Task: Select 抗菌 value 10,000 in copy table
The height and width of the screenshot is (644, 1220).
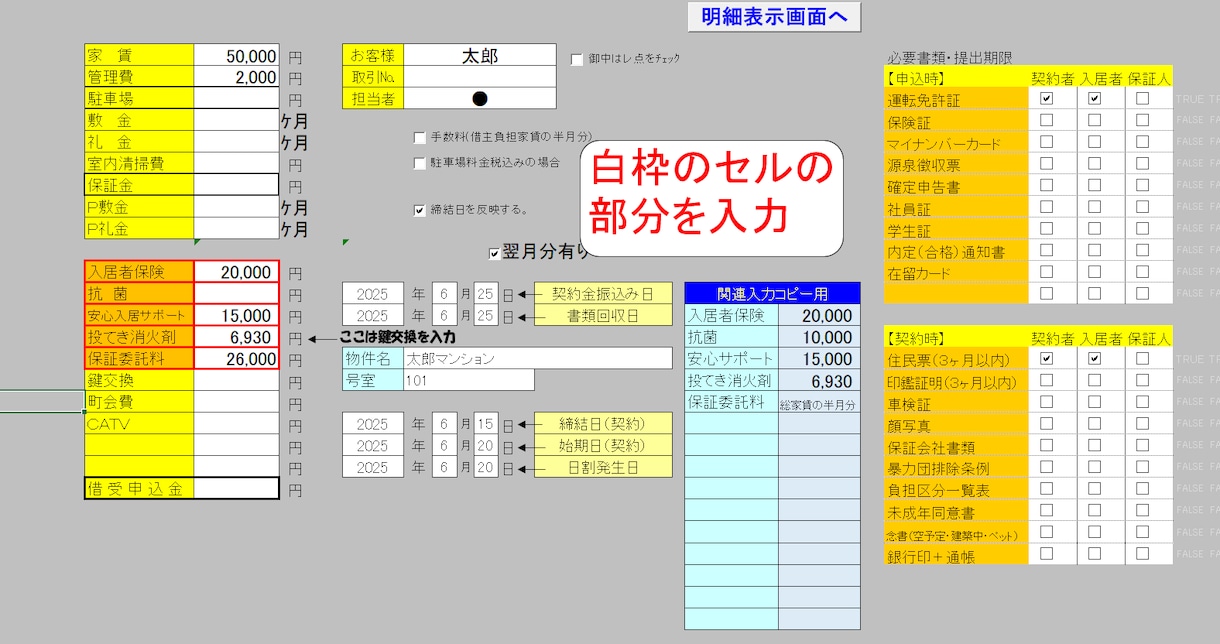Action: point(819,337)
